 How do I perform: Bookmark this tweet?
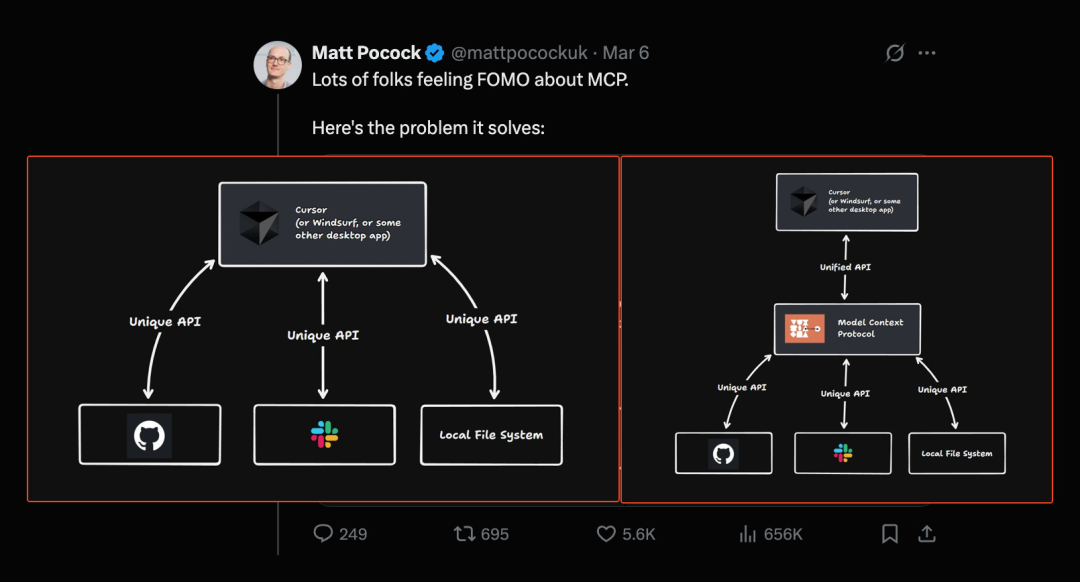890,534
